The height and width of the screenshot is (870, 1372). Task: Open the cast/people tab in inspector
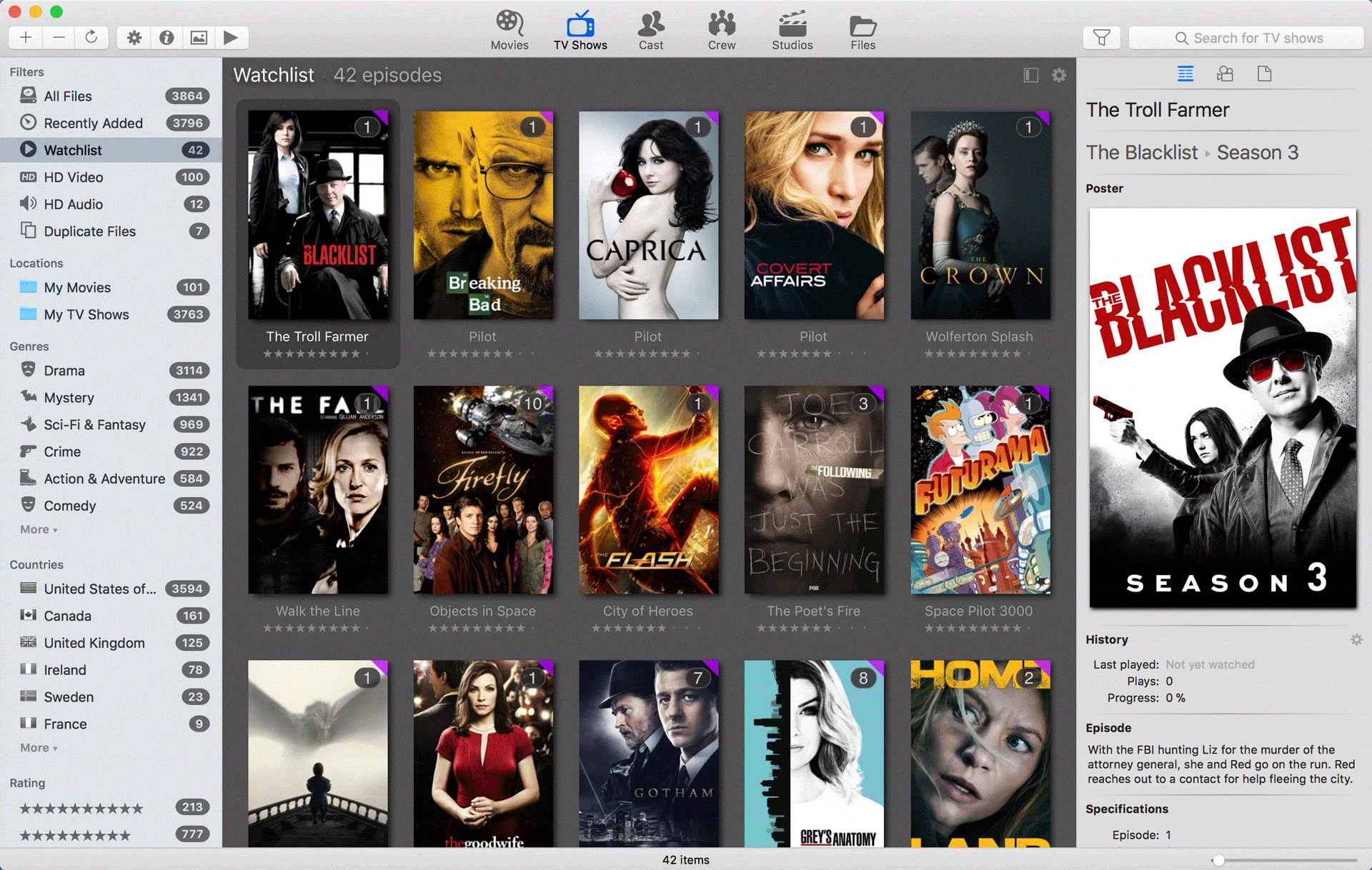[1225, 74]
